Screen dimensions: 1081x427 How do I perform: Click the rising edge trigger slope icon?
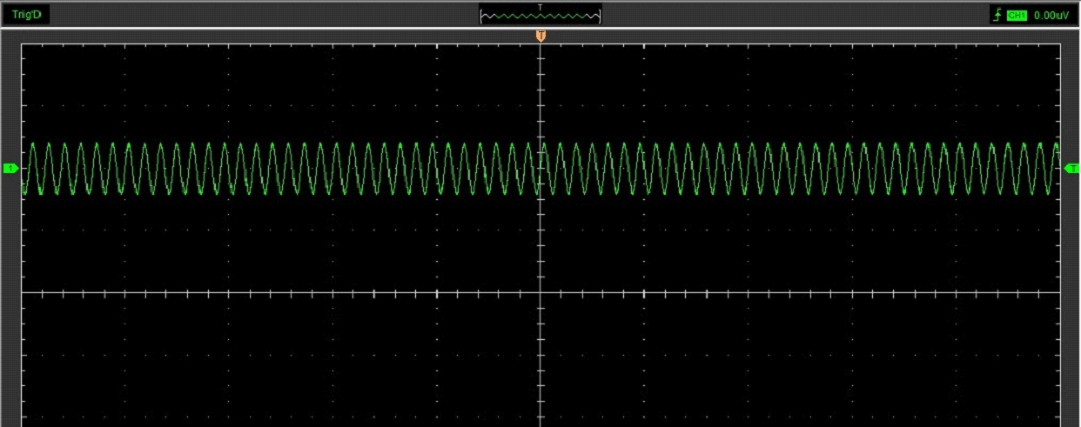tap(996, 15)
